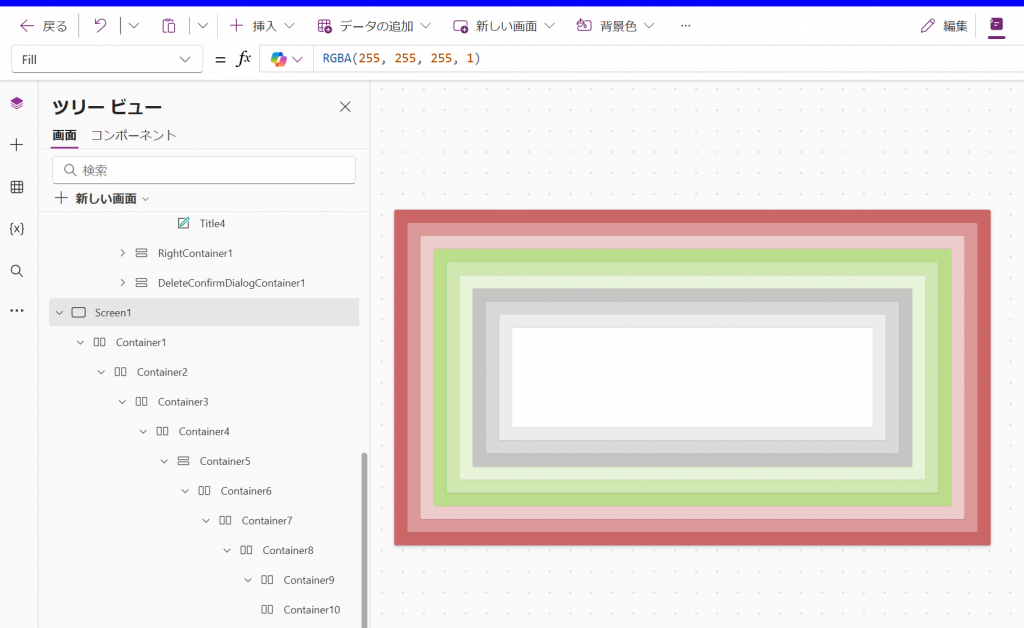The width and height of the screenshot is (1024, 628).
Task: Open the Data table icon in sidebar
Action: tap(17, 187)
